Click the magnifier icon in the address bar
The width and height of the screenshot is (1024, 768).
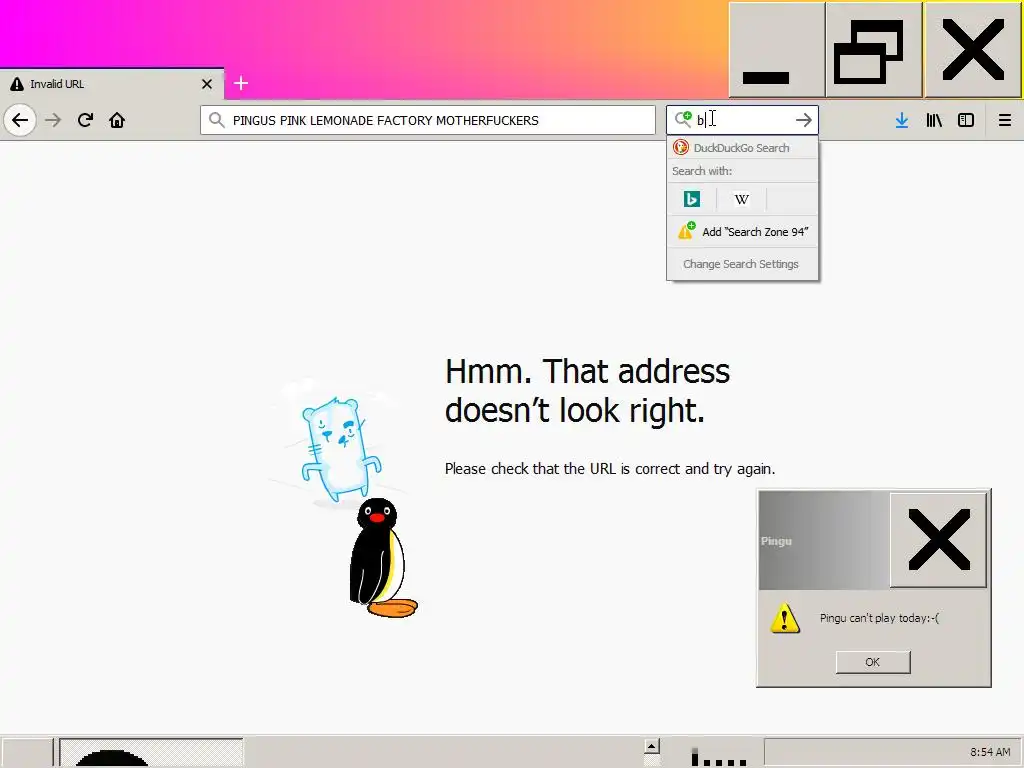pyautogui.click(x=216, y=120)
